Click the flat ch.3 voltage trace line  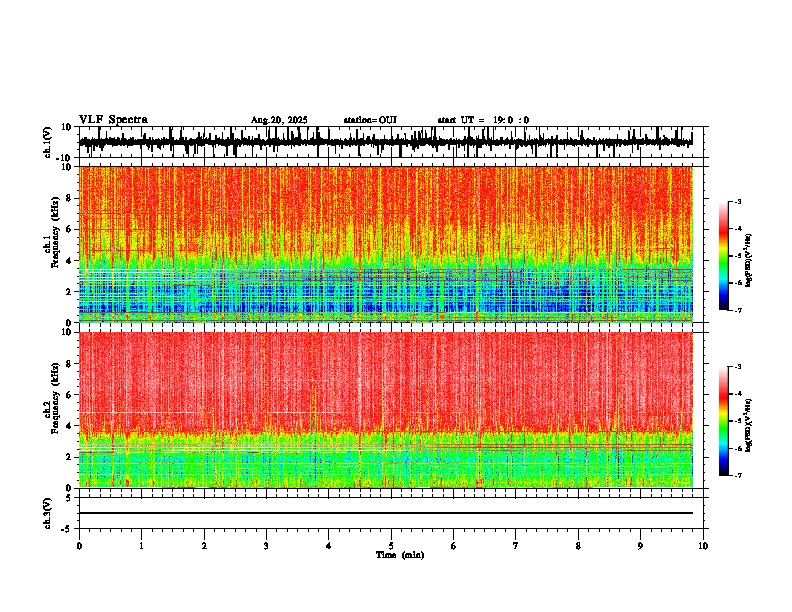pos(385,513)
